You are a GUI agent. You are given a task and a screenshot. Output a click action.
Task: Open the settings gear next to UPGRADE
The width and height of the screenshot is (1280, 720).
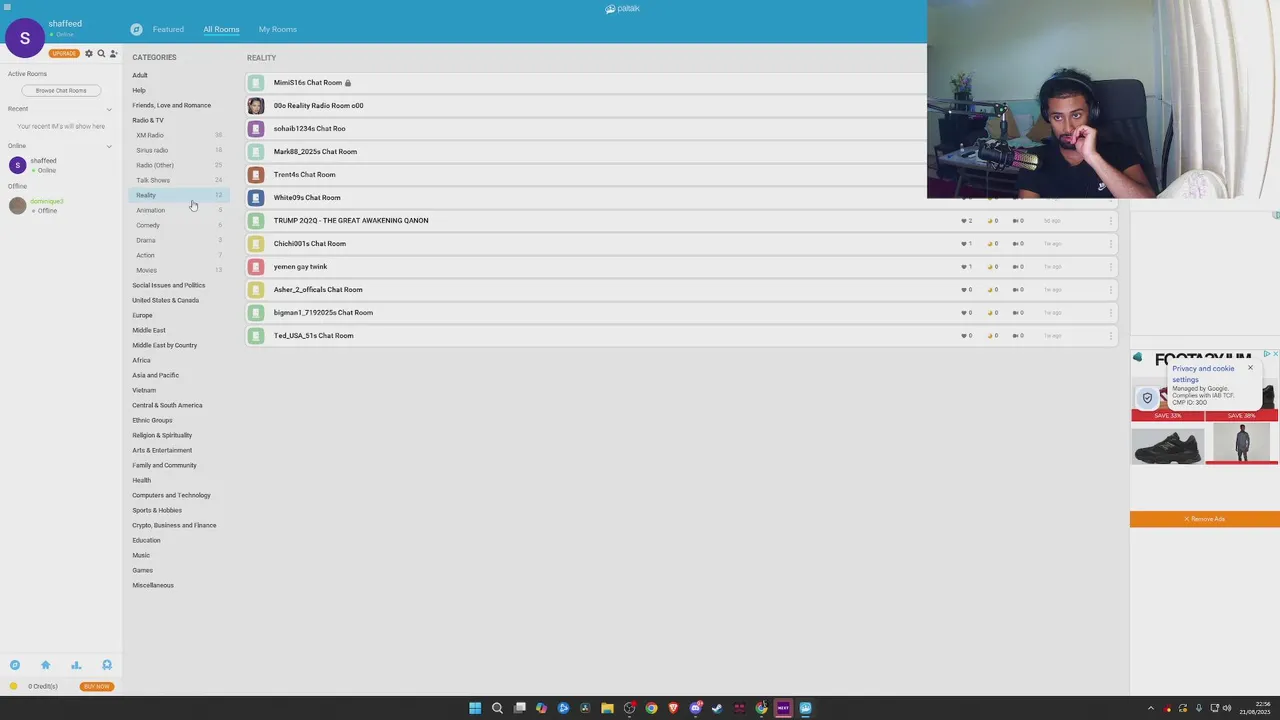point(89,53)
